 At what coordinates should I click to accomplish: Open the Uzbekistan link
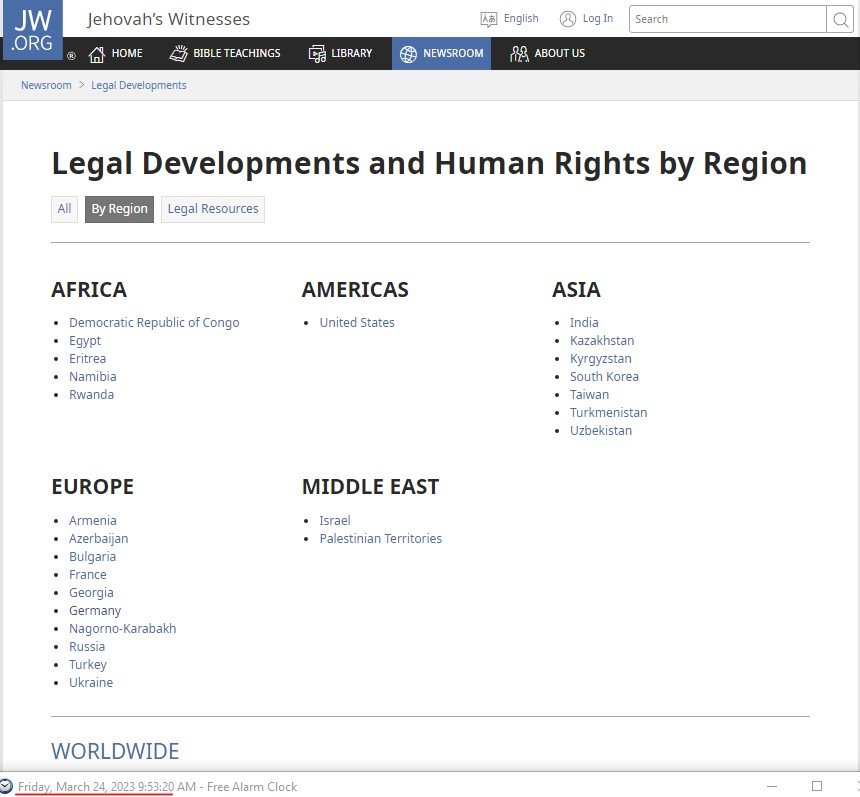[601, 431]
